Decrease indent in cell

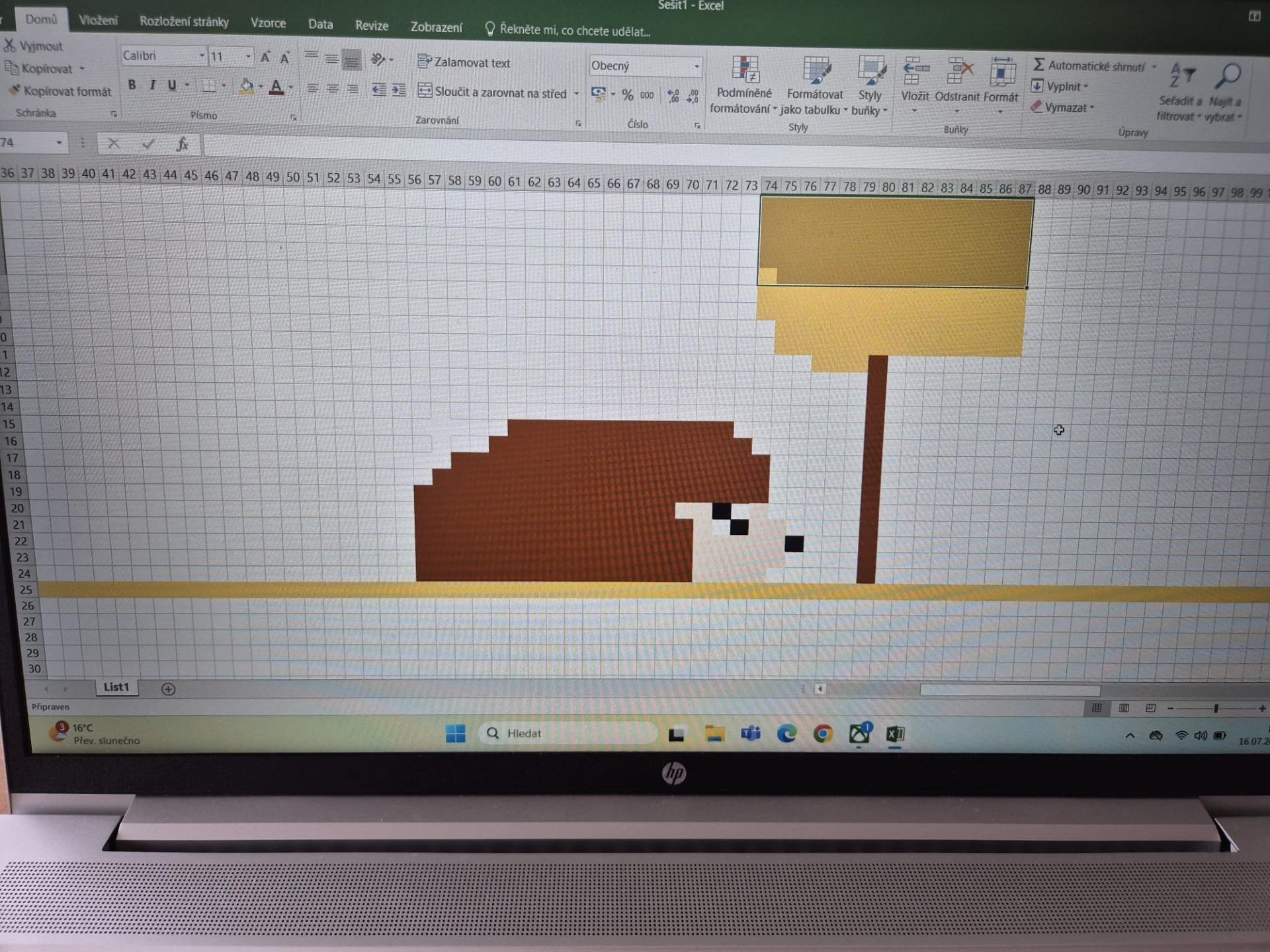pyautogui.click(x=379, y=90)
